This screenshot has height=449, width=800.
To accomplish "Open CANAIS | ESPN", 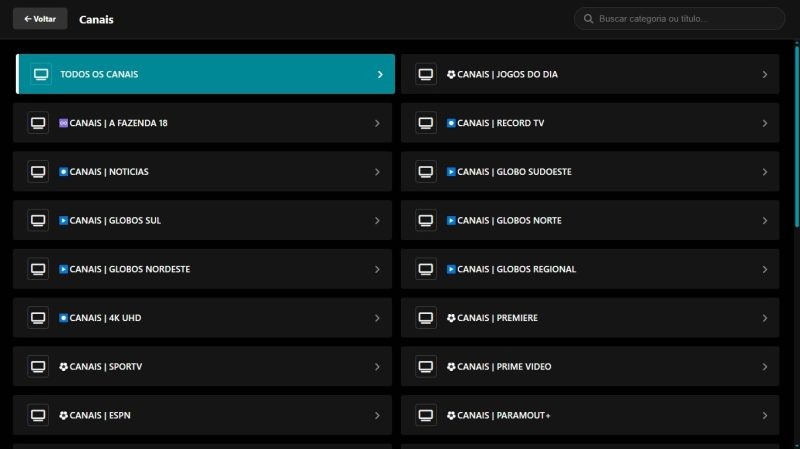I will pyautogui.click(x=203, y=415).
